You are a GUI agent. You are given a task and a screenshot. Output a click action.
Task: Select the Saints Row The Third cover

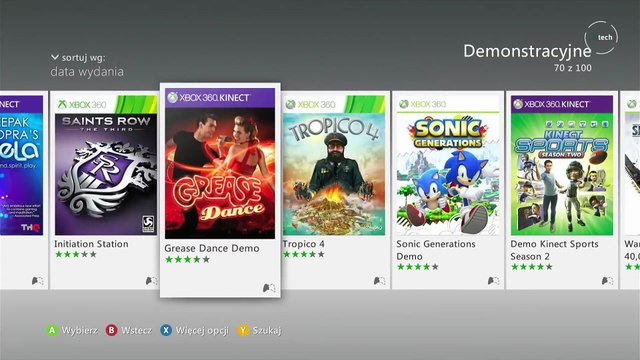point(106,165)
